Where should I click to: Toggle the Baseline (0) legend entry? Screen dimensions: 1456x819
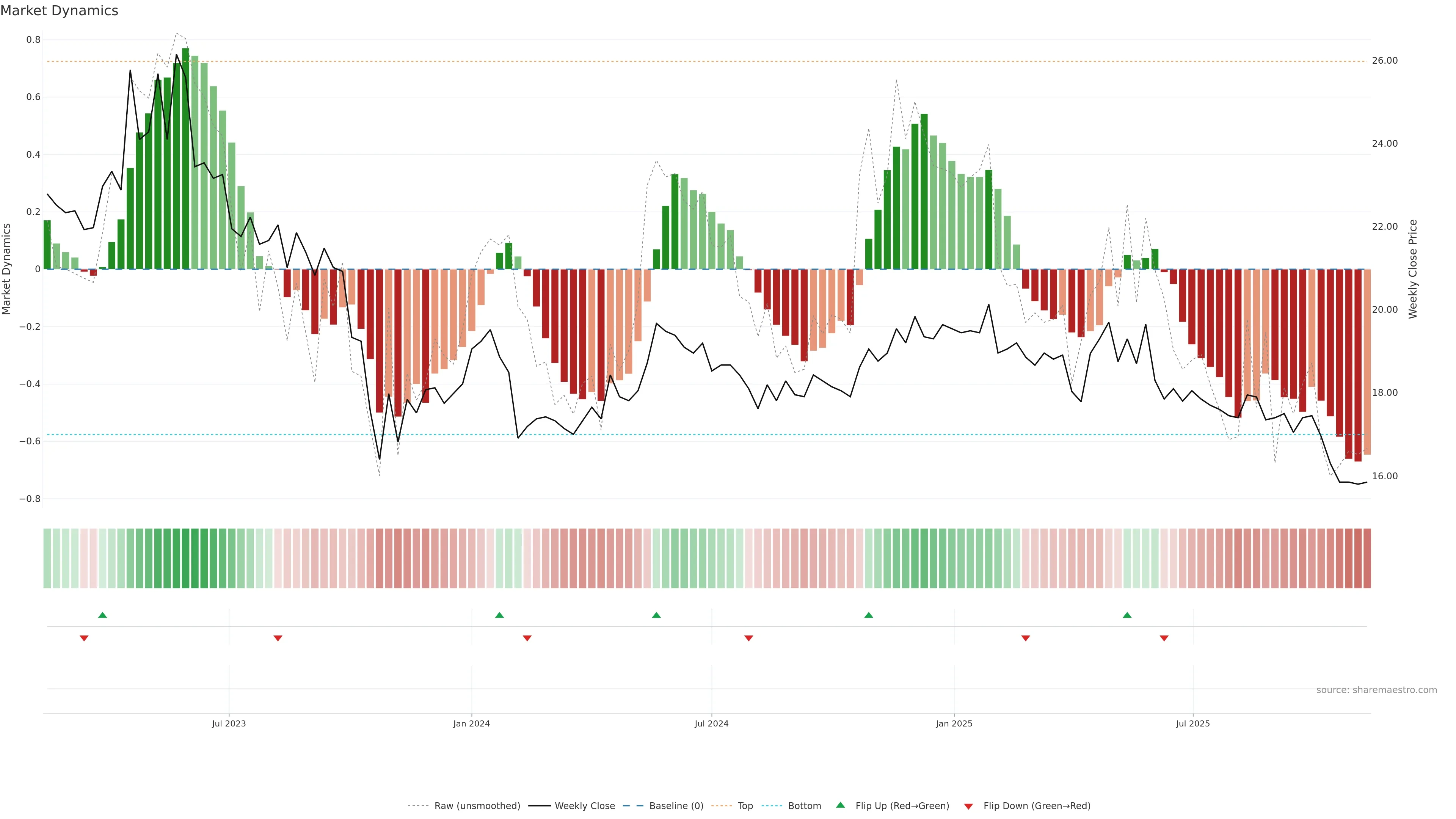click(x=676, y=806)
